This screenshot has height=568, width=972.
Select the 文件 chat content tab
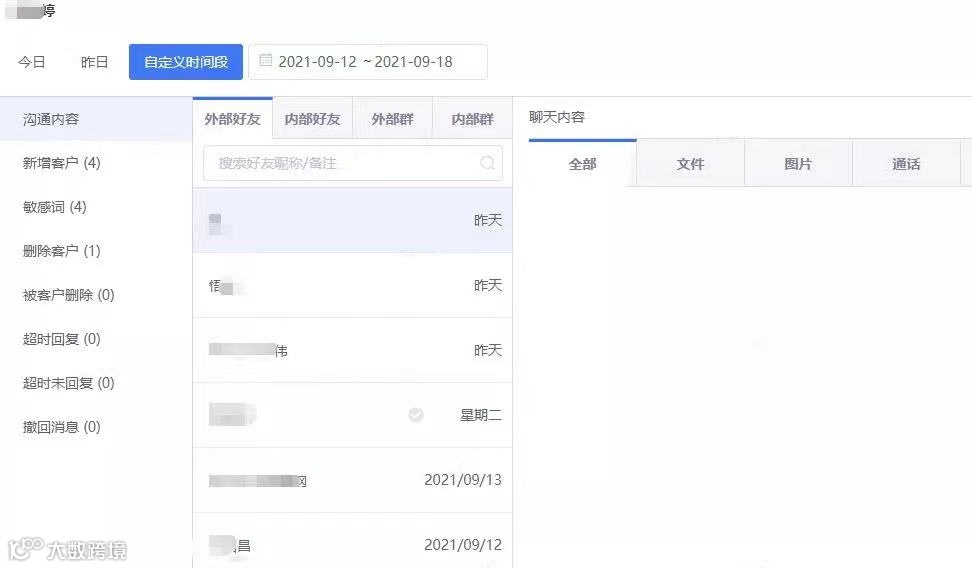tap(691, 164)
